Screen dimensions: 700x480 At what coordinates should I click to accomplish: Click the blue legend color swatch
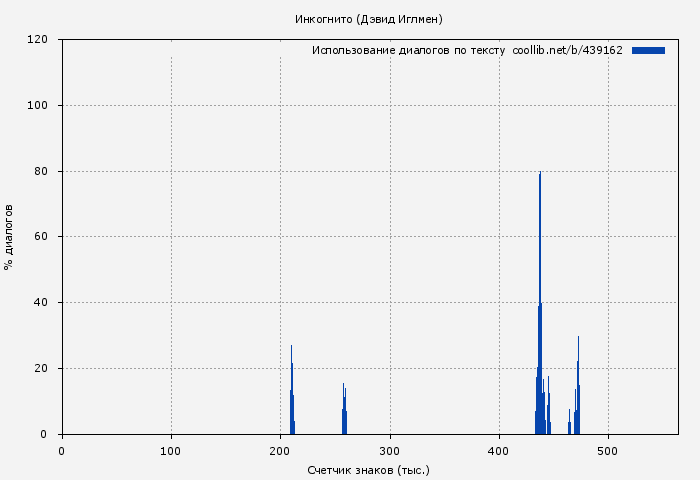[x=648, y=50]
